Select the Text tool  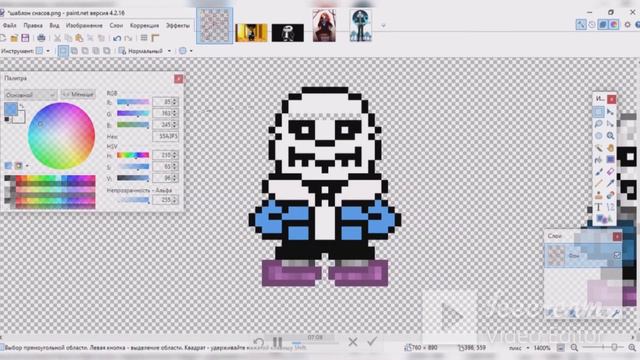(x=598, y=207)
